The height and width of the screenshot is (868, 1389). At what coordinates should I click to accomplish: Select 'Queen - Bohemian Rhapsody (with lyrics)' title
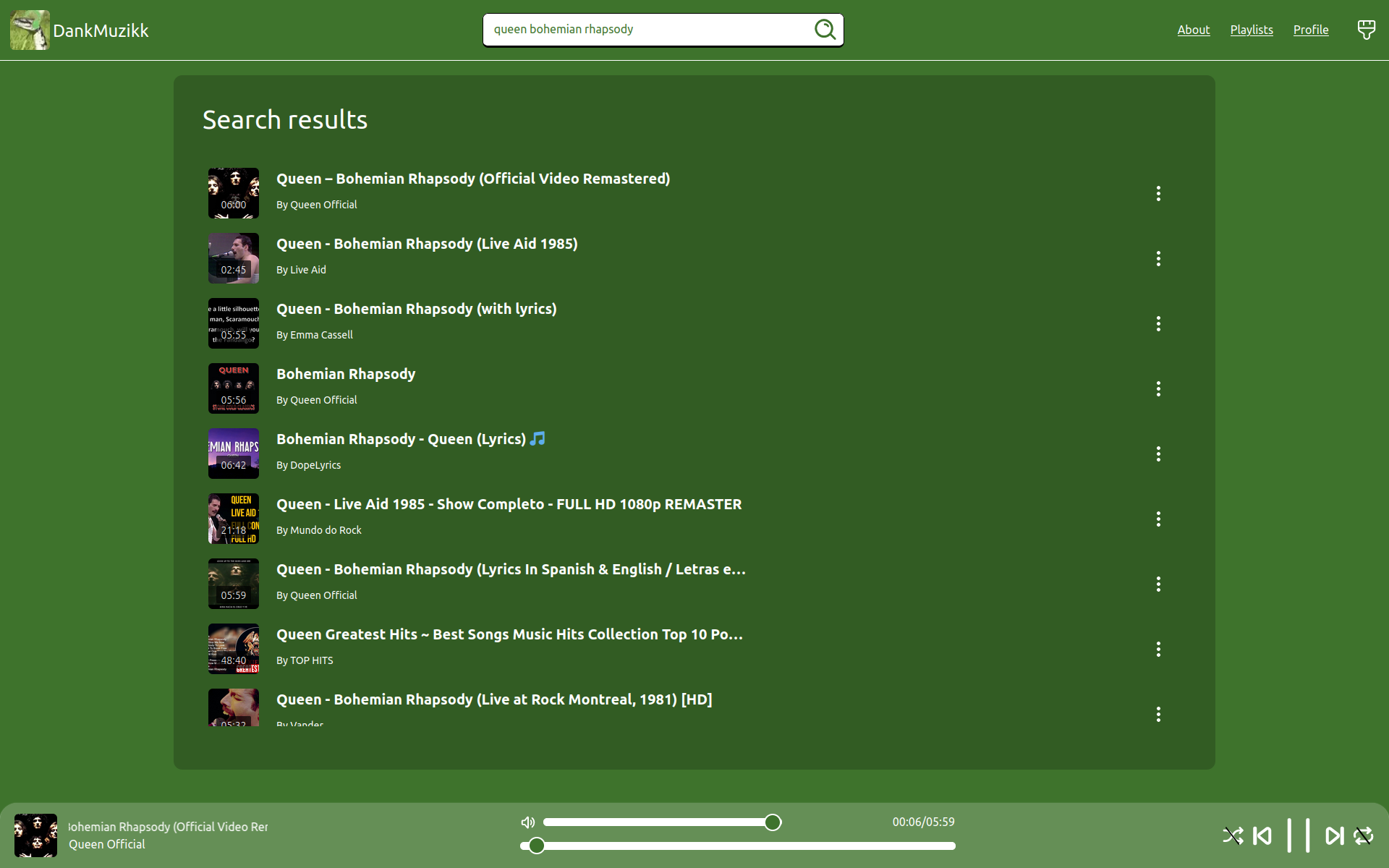click(x=417, y=309)
